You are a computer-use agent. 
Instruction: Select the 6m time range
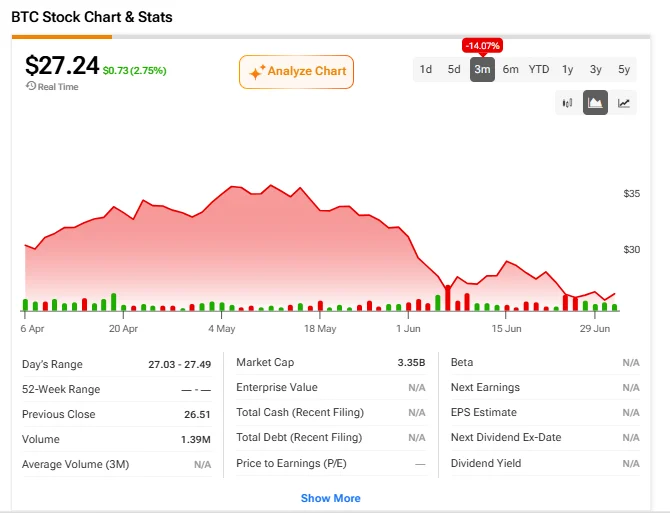[x=511, y=69]
